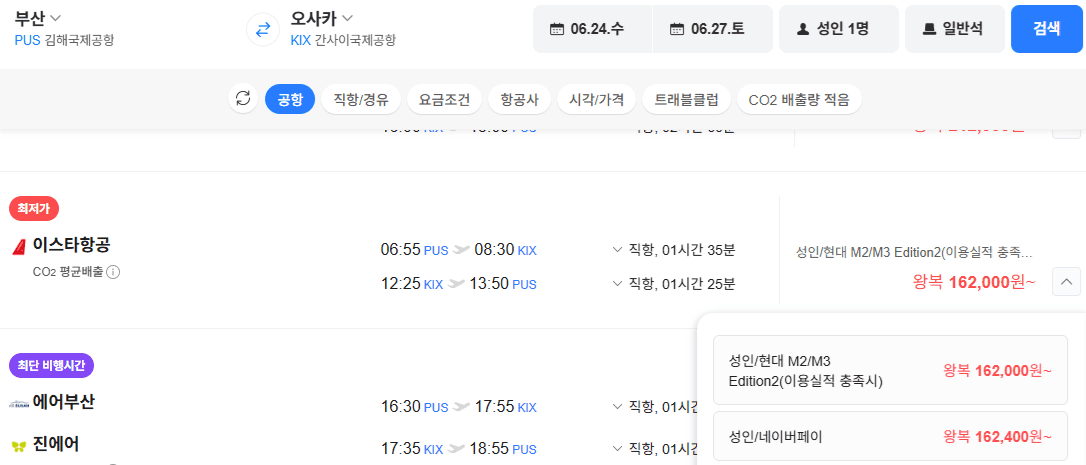Click the 최단 비행시간 badge
Screen dimensions: 1086x465
(x=51, y=365)
